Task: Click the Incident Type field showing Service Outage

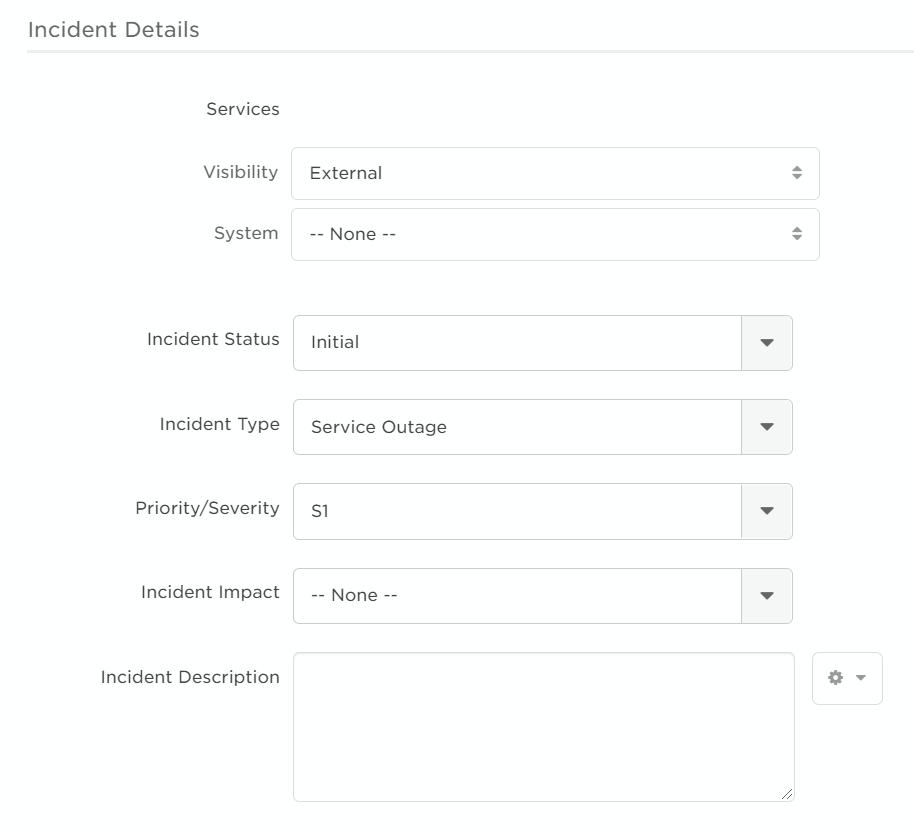Action: click(x=517, y=427)
